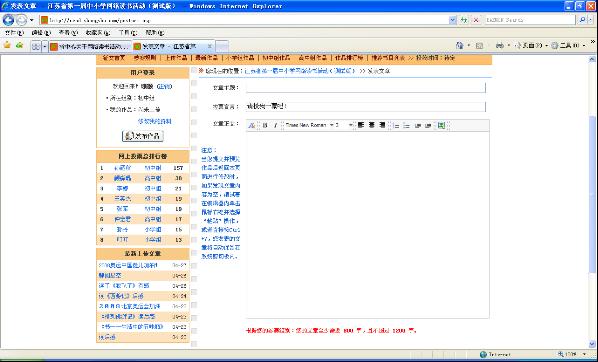This screenshot has width=598, height=362.
Task: Toggle Bold in editor toolbar
Action: (265, 125)
